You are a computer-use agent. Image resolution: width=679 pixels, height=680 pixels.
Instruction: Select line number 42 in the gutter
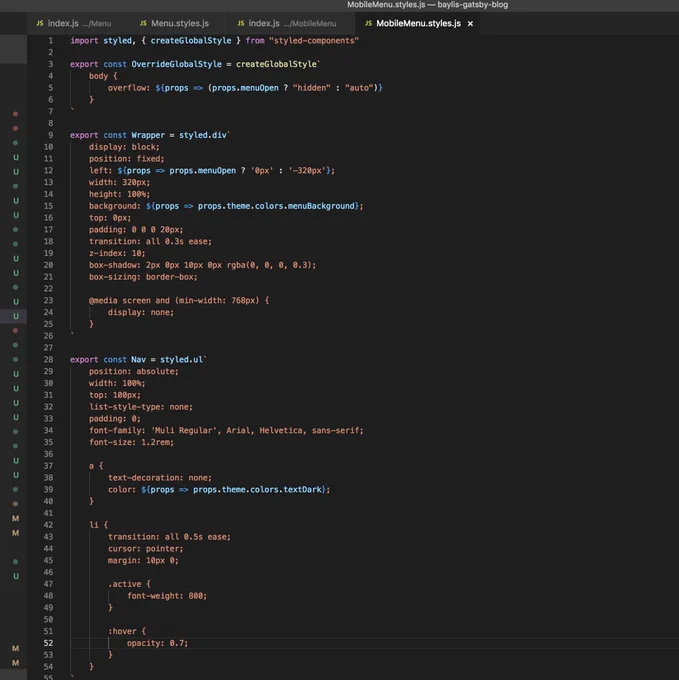(x=48, y=525)
